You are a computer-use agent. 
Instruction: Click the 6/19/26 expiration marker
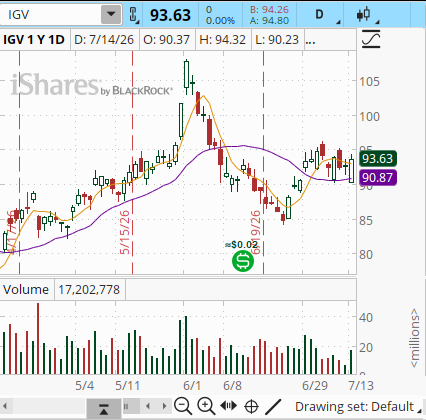[255, 232]
